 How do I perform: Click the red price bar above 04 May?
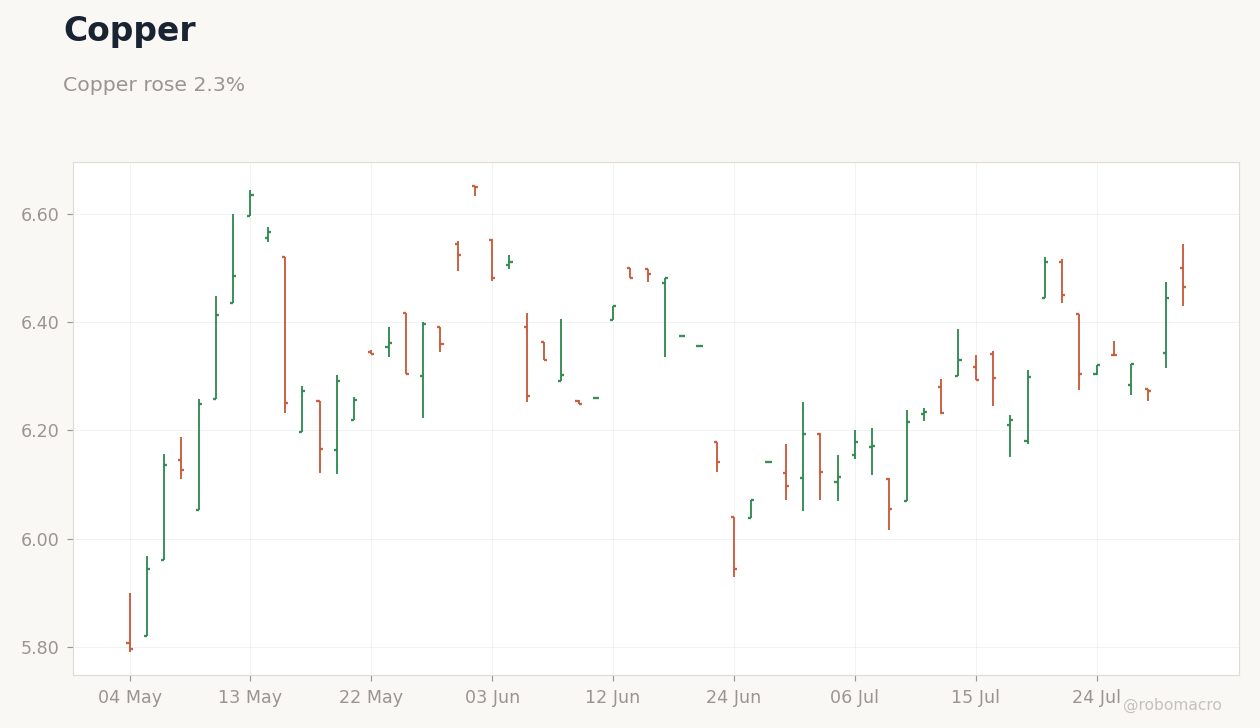tap(130, 622)
